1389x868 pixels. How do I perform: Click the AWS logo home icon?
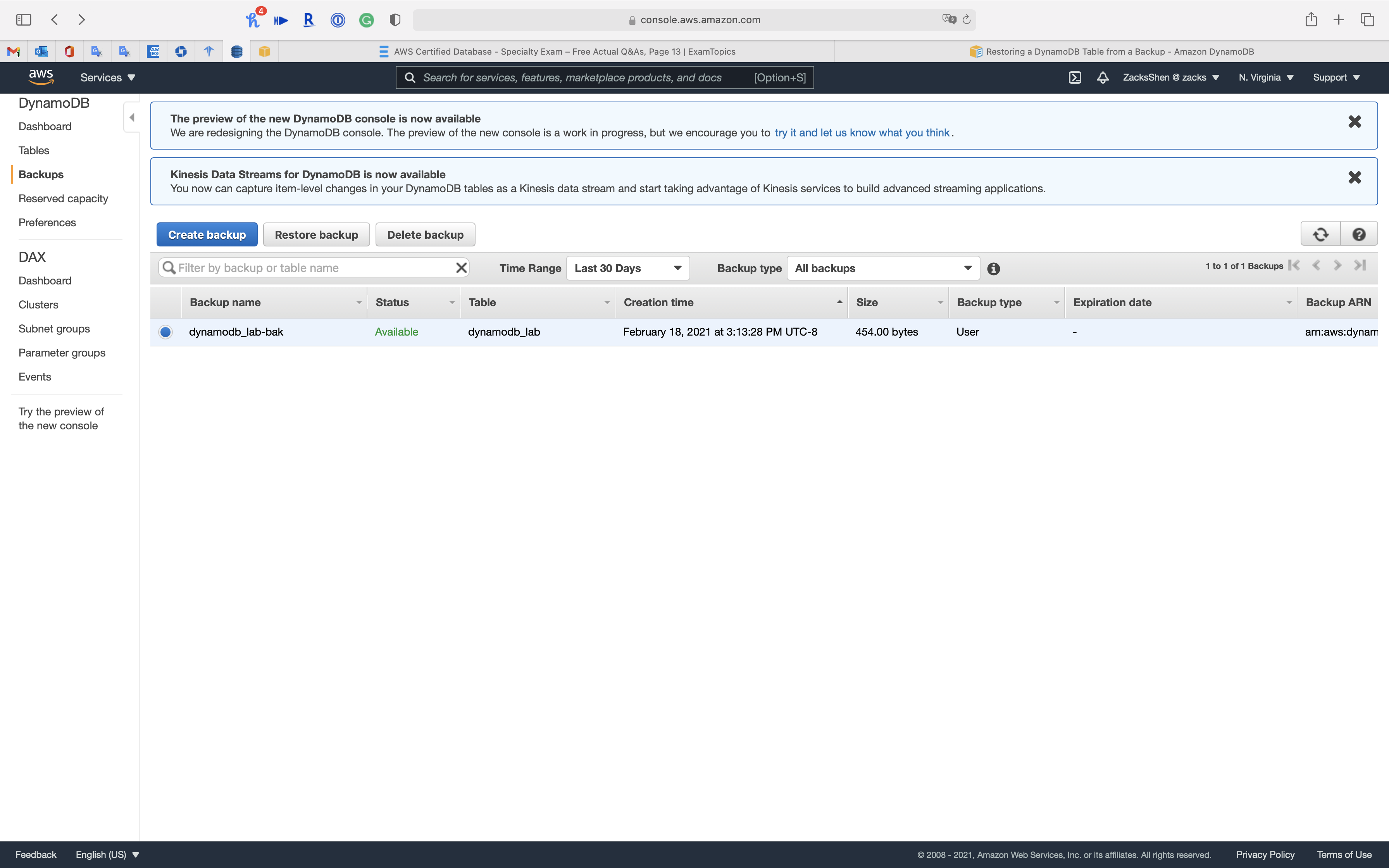[x=41, y=77]
